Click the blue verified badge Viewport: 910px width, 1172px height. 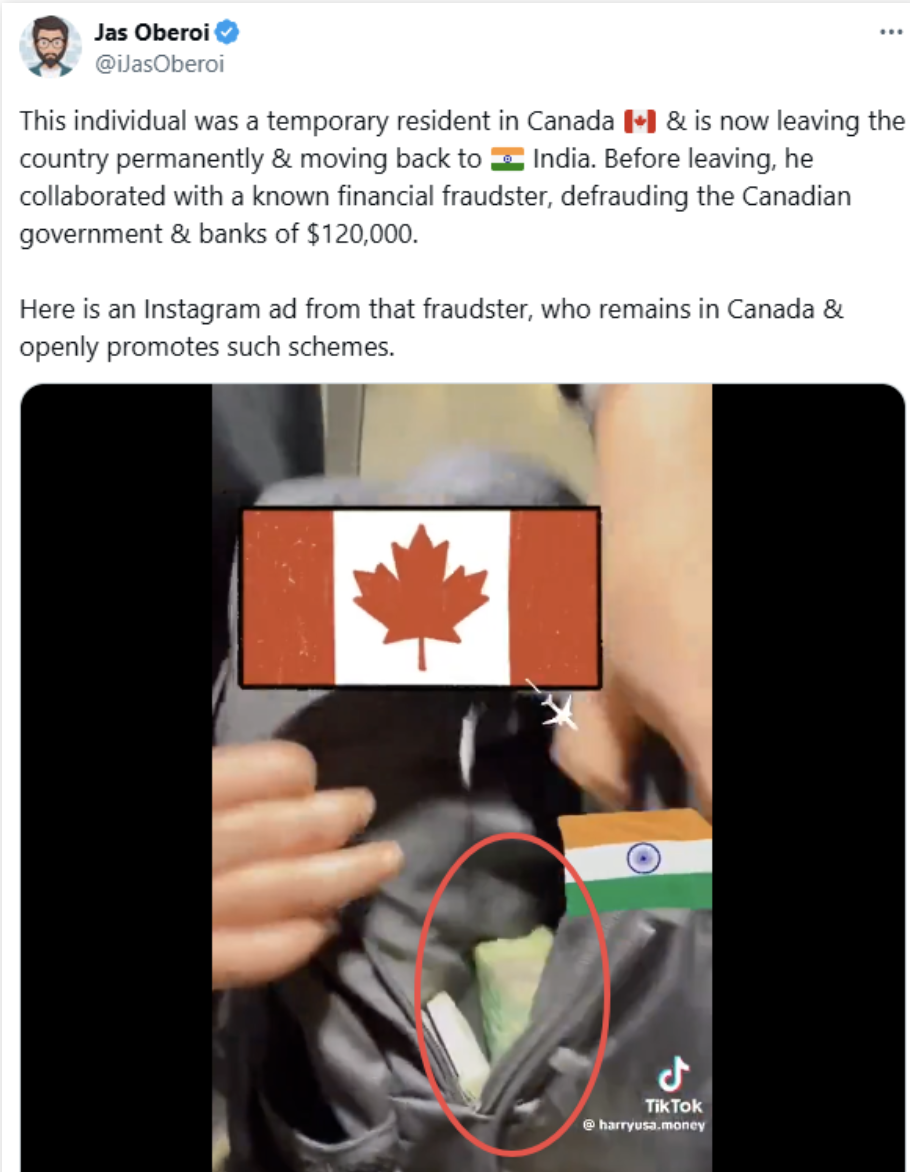pyautogui.click(x=227, y=32)
